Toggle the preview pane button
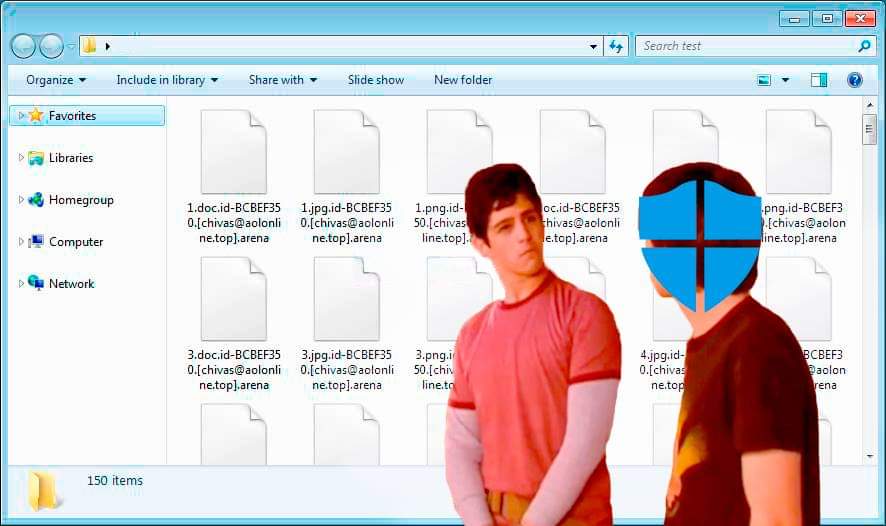The width and height of the screenshot is (886, 526). (819, 80)
